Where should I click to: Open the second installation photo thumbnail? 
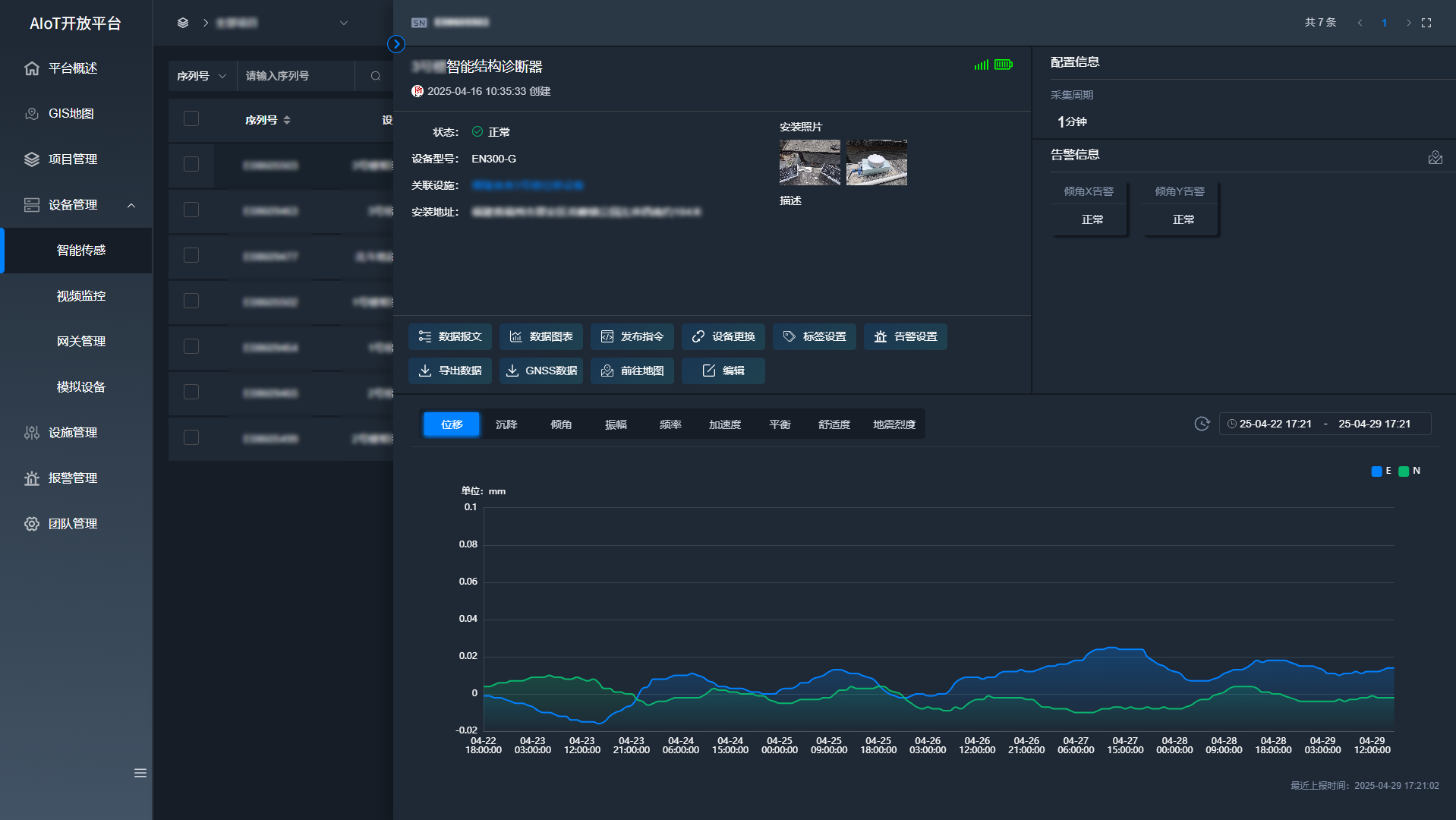click(877, 162)
